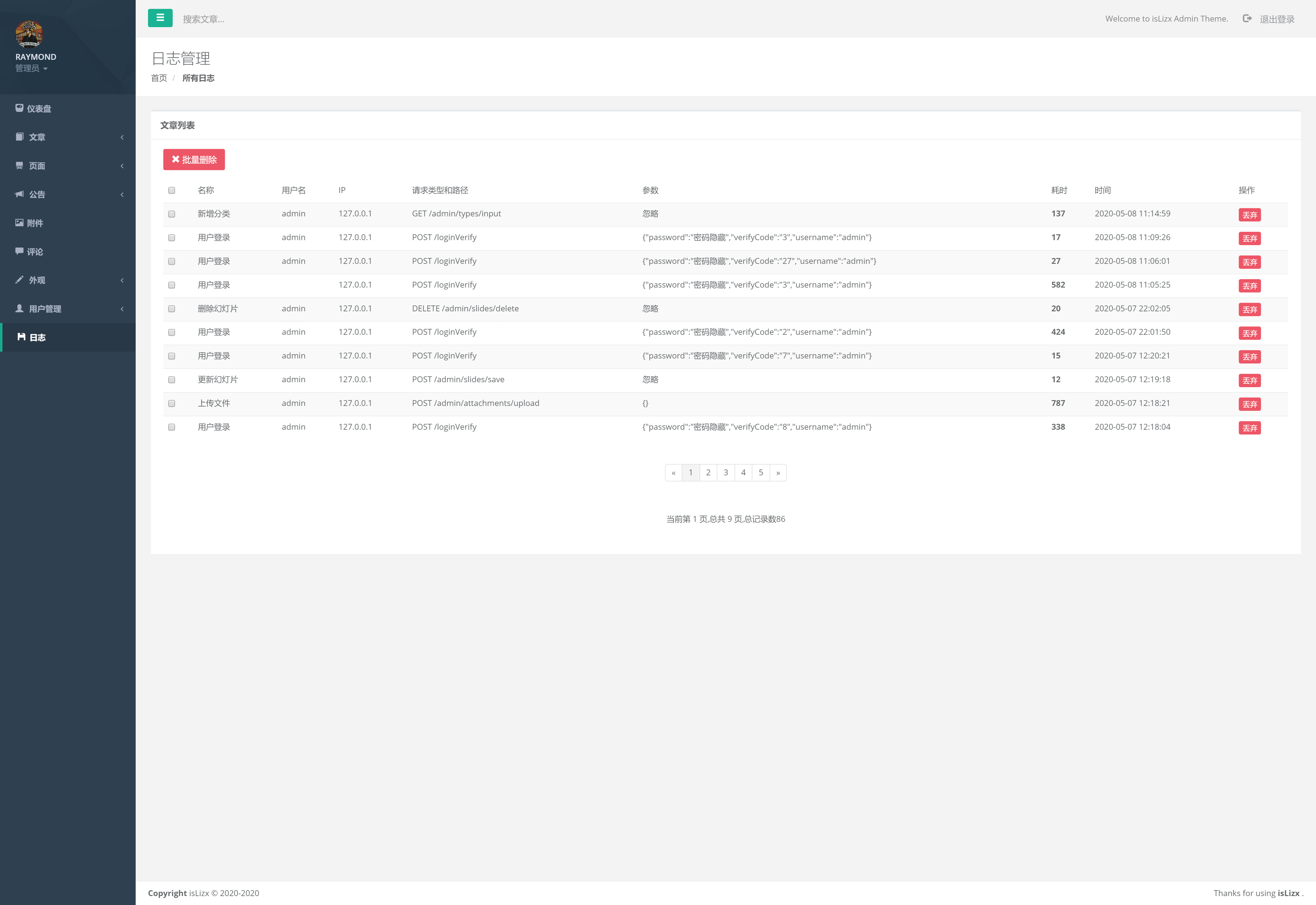Screen dimensions: 1316x905
Task: Click the comment bubble icon beside 评论
Action: coord(19,251)
